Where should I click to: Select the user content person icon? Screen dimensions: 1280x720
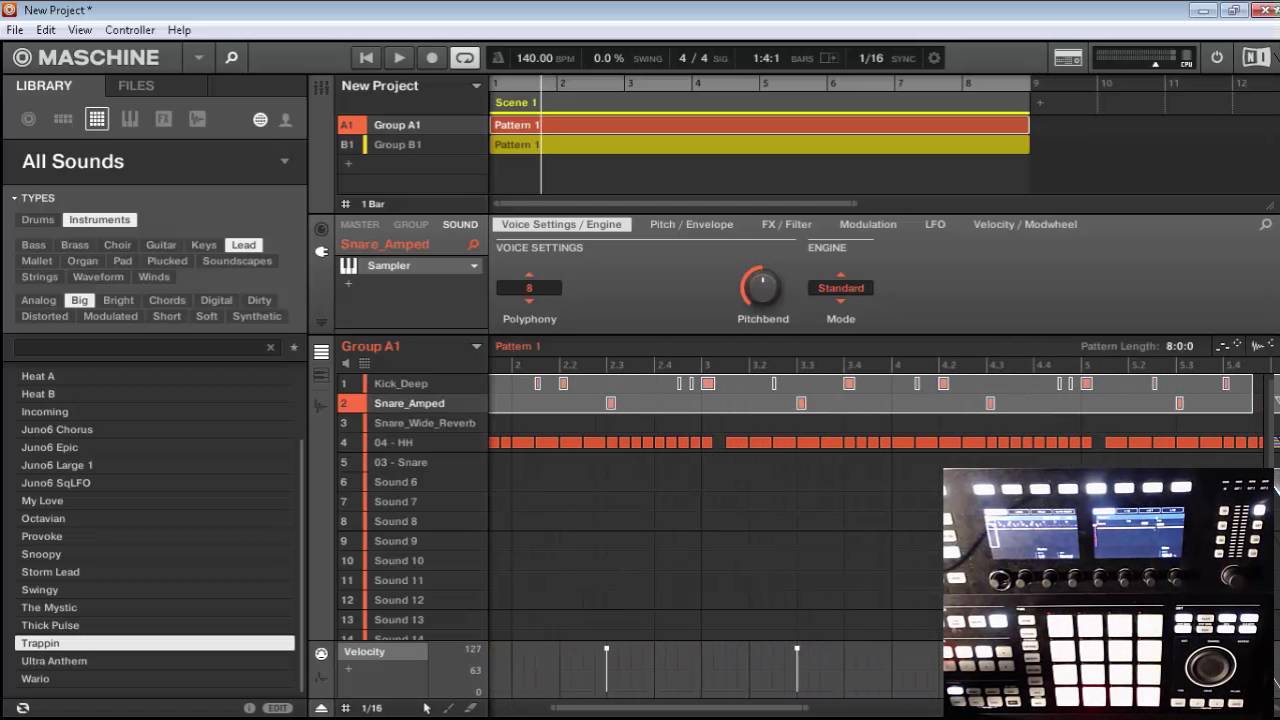pos(285,120)
